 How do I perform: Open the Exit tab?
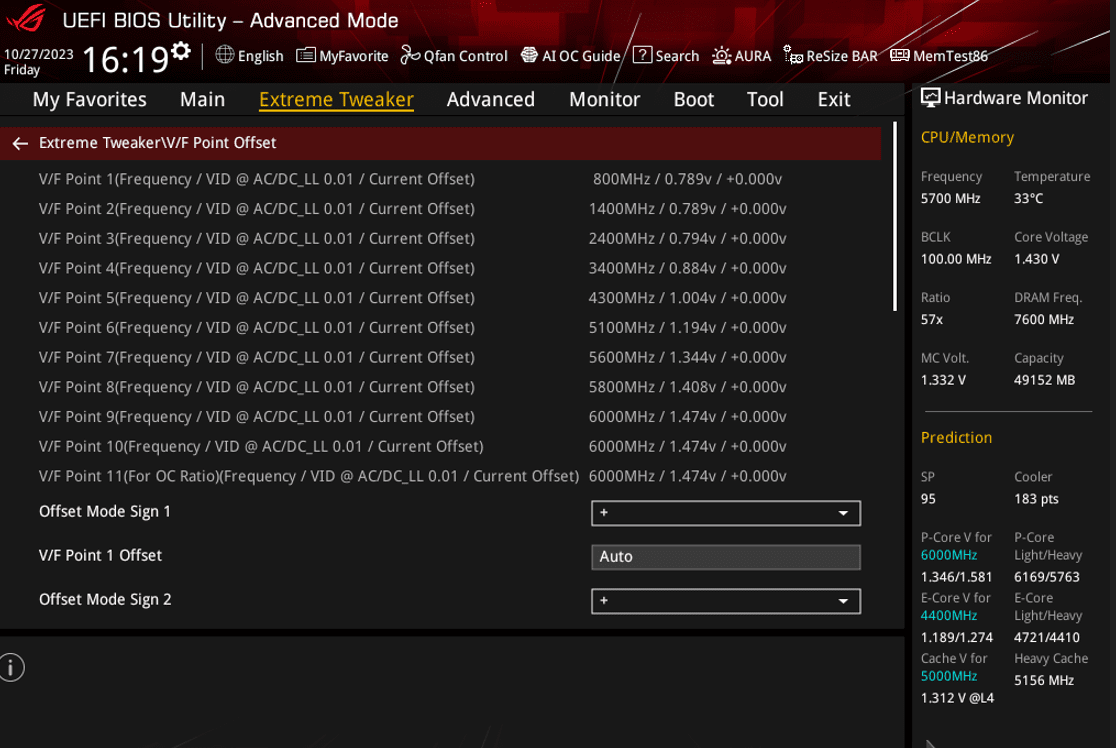tap(833, 99)
